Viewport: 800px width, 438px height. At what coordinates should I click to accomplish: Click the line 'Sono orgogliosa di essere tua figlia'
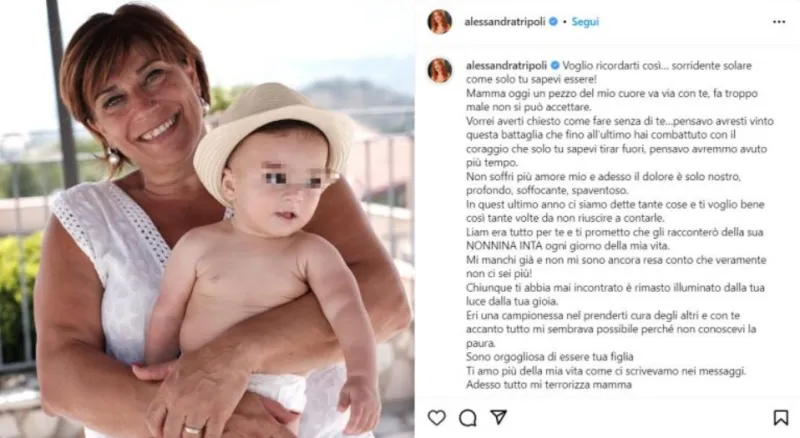(x=549, y=357)
